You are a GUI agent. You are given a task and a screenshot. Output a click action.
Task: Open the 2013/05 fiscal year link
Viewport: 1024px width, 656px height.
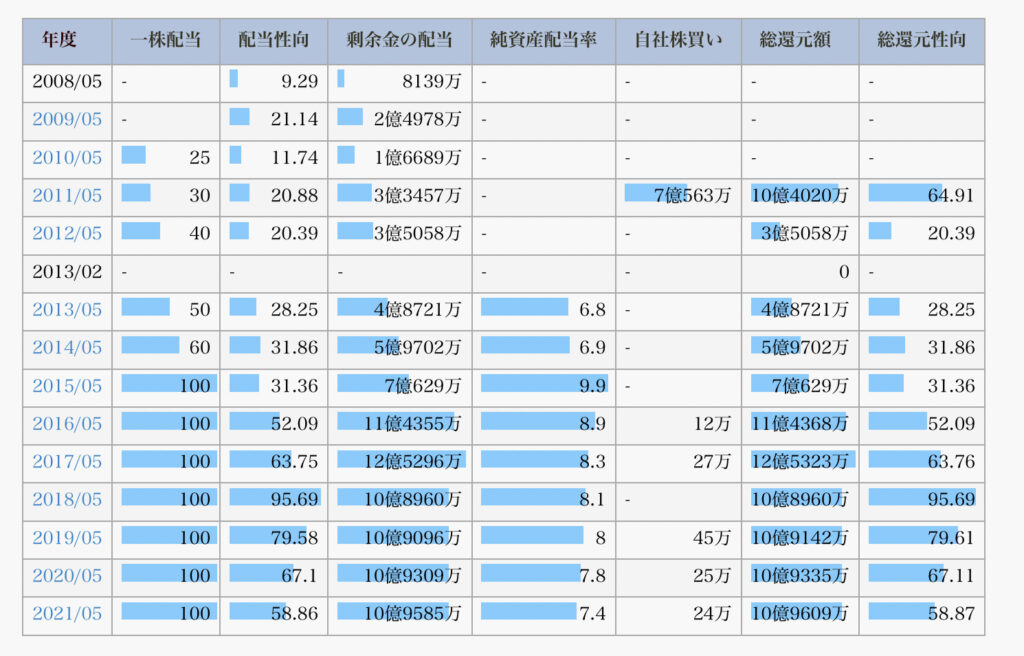67,309
